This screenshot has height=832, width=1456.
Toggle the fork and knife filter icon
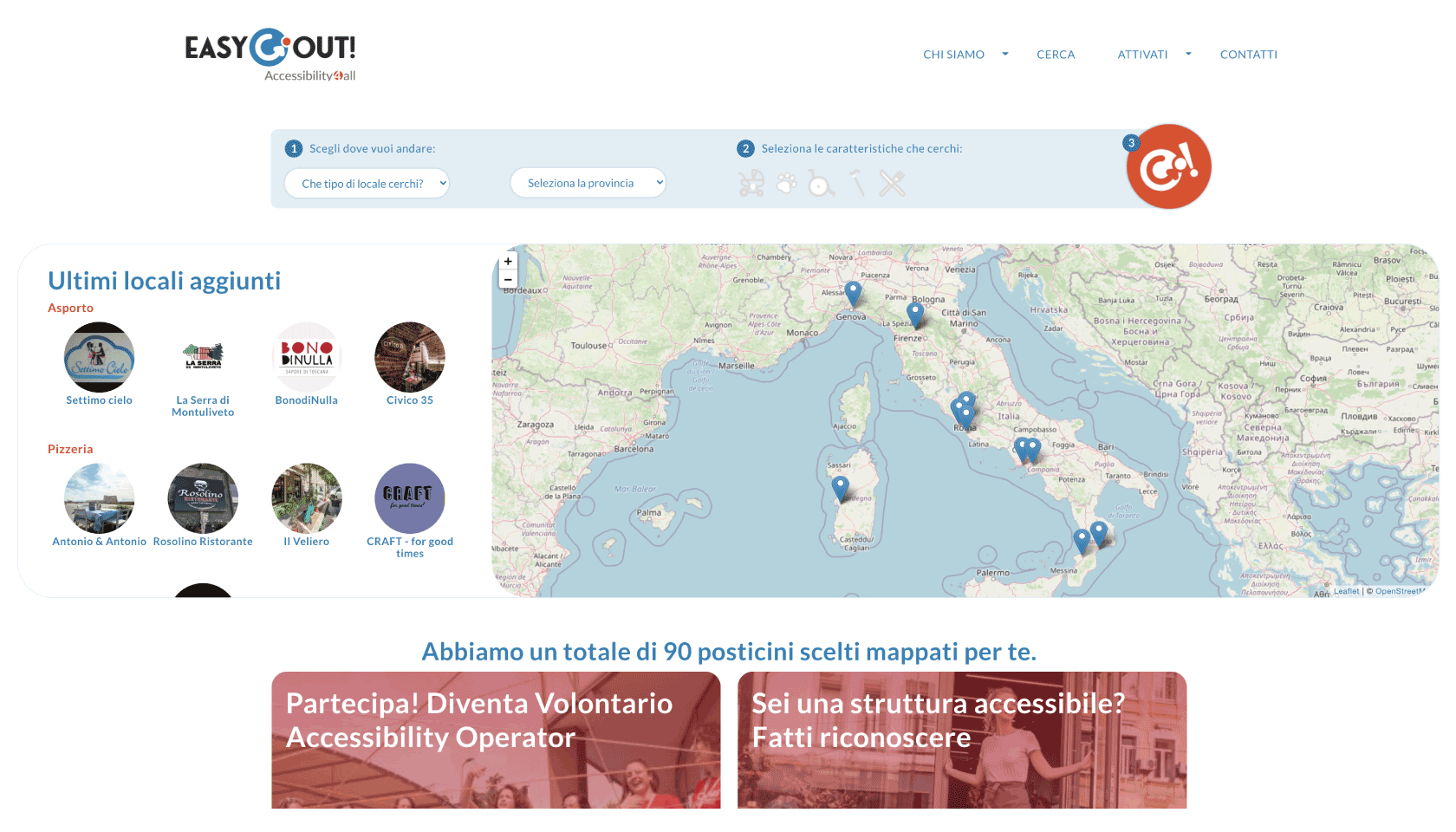coord(892,183)
